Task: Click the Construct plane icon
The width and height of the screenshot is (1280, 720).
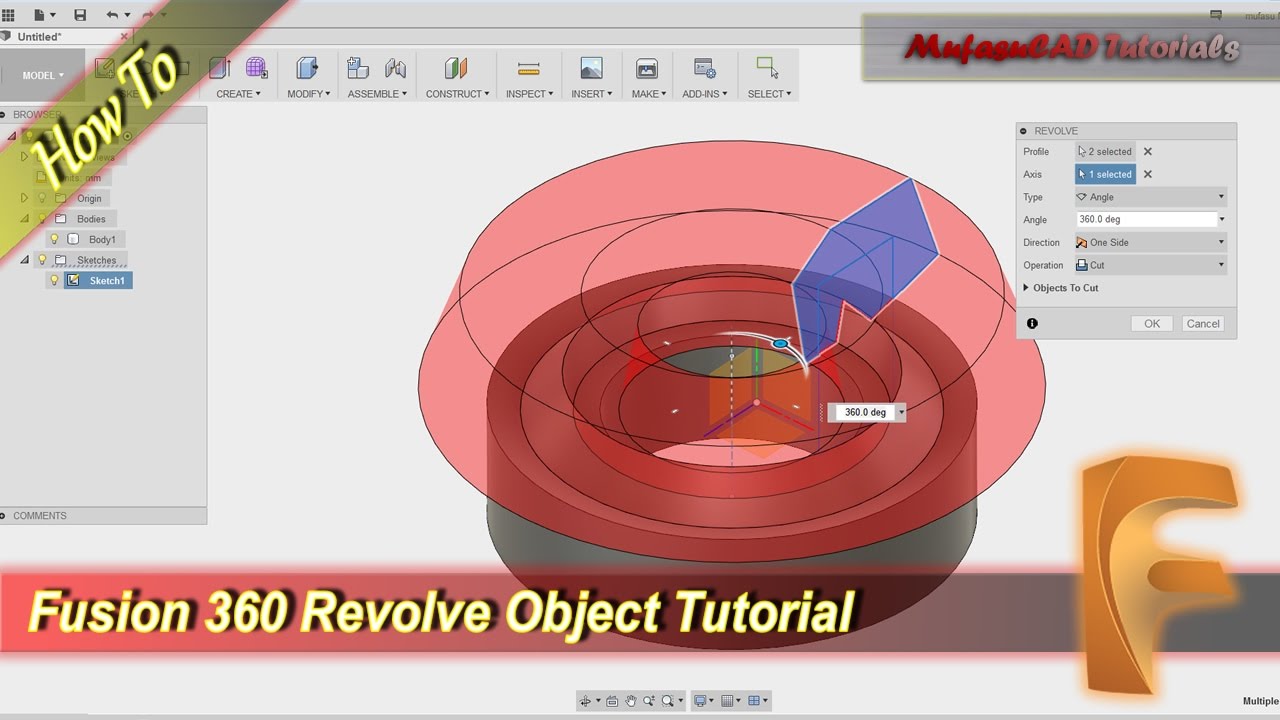Action: (456, 68)
